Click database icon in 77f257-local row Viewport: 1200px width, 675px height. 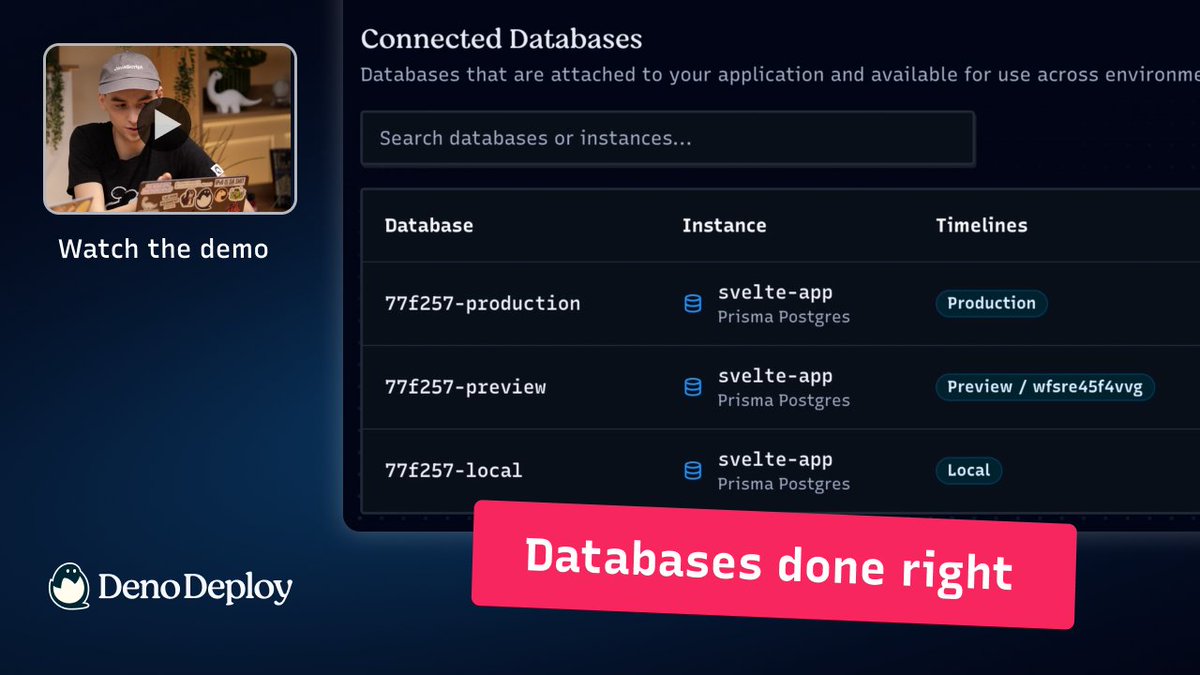click(692, 470)
